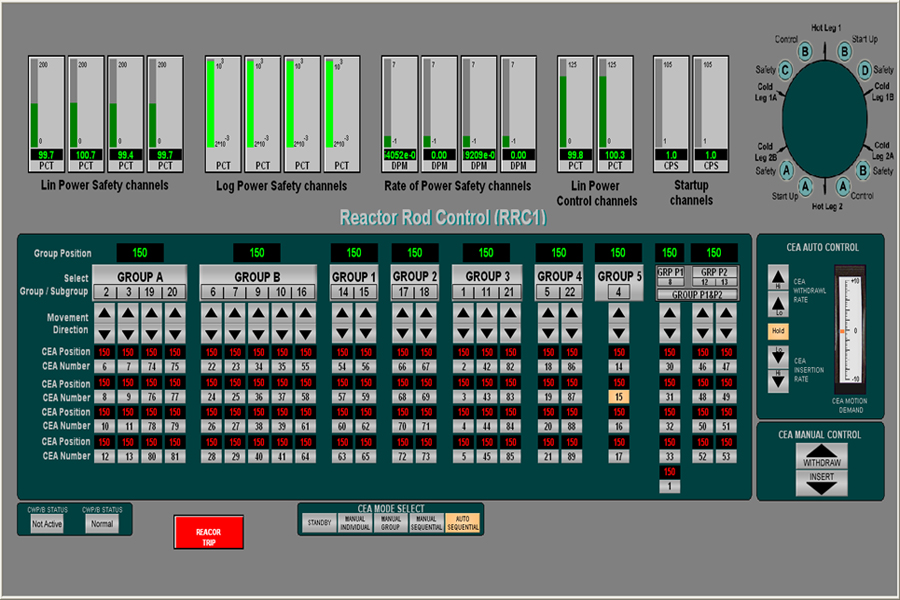This screenshot has height=600, width=900.
Task: Click the Withdraw button in CEA Manual Control
Action: tap(821, 456)
